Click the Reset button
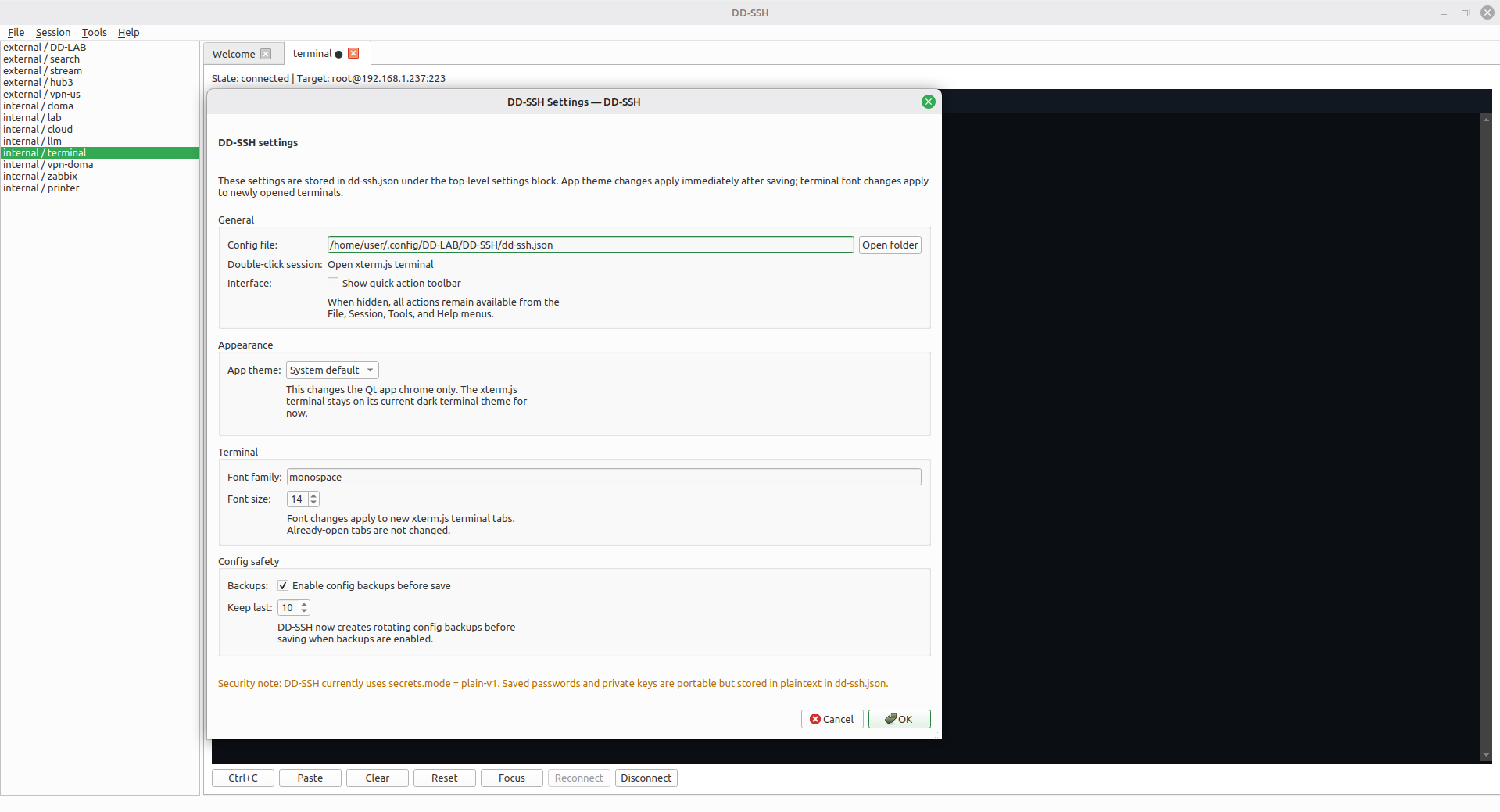This screenshot has height=812, width=1500. click(445, 778)
